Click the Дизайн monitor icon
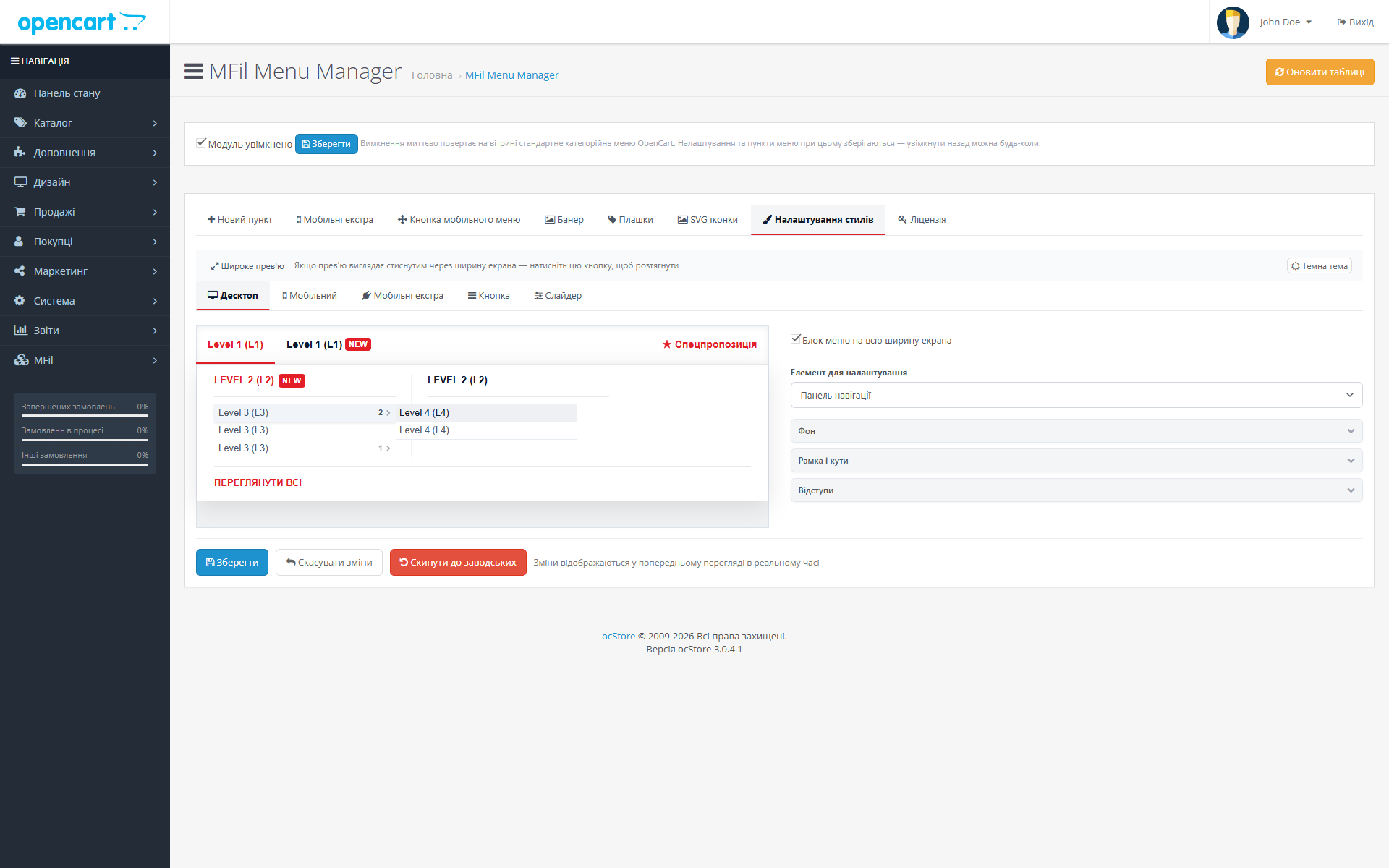The height and width of the screenshot is (868, 1389). pos(20,182)
